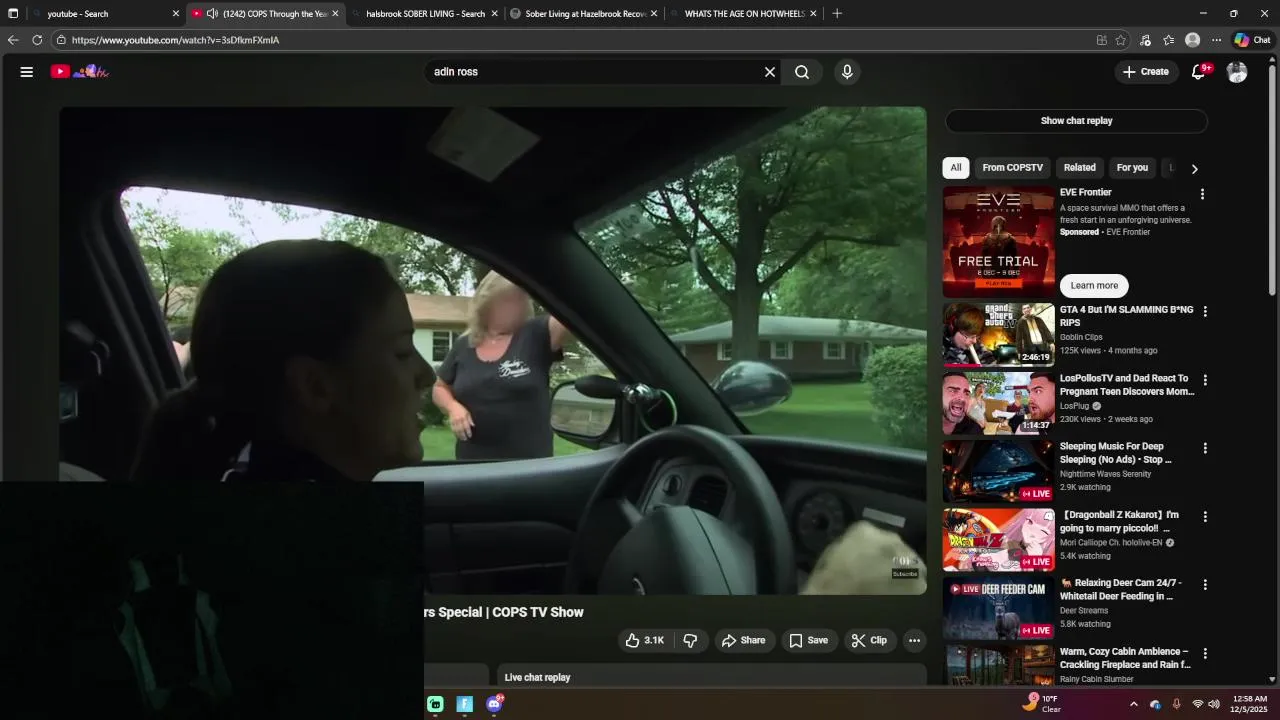The image size is (1280, 720).
Task: Open the Favorites list icon
Action: (x=1169, y=40)
